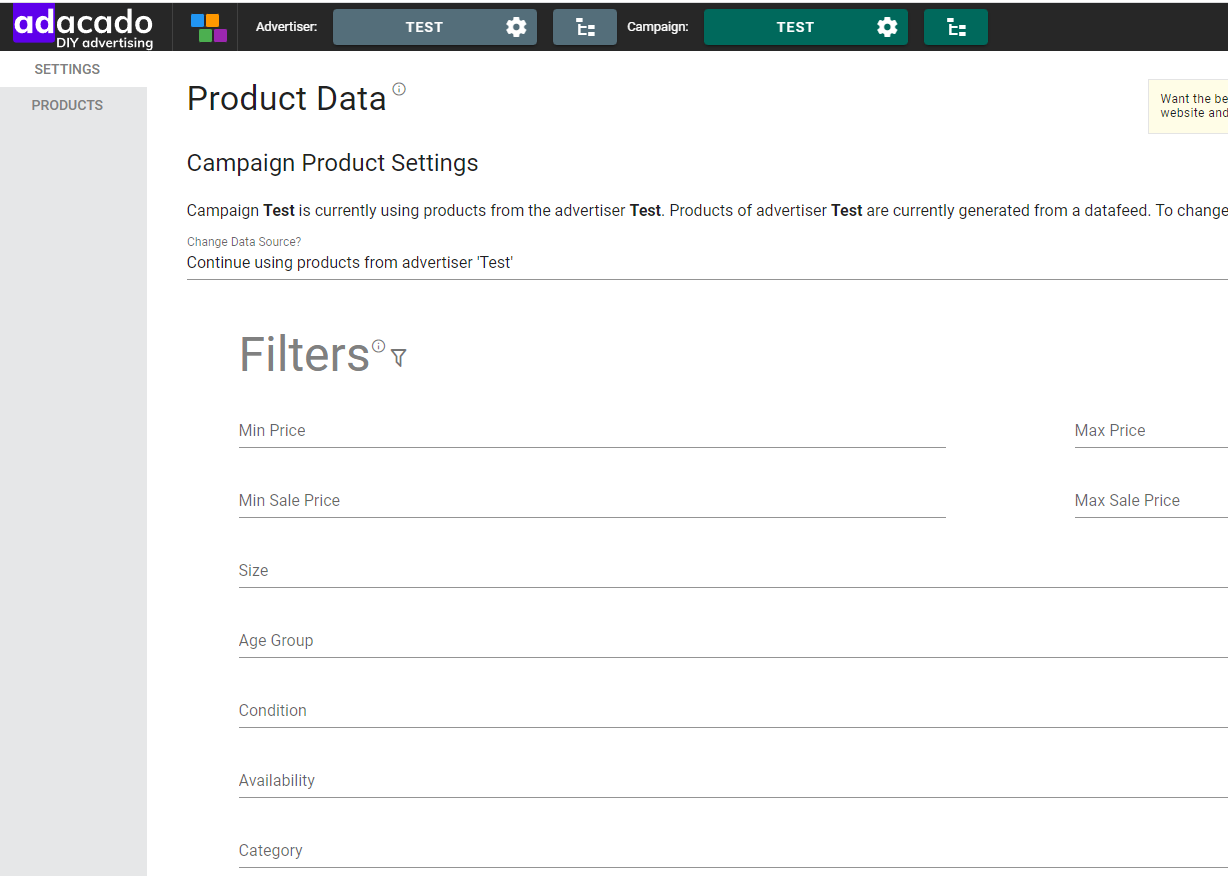Click the funnel filter icon
Image resolution: width=1228 pixels, height=876 pixels.
tap(398, 357)
